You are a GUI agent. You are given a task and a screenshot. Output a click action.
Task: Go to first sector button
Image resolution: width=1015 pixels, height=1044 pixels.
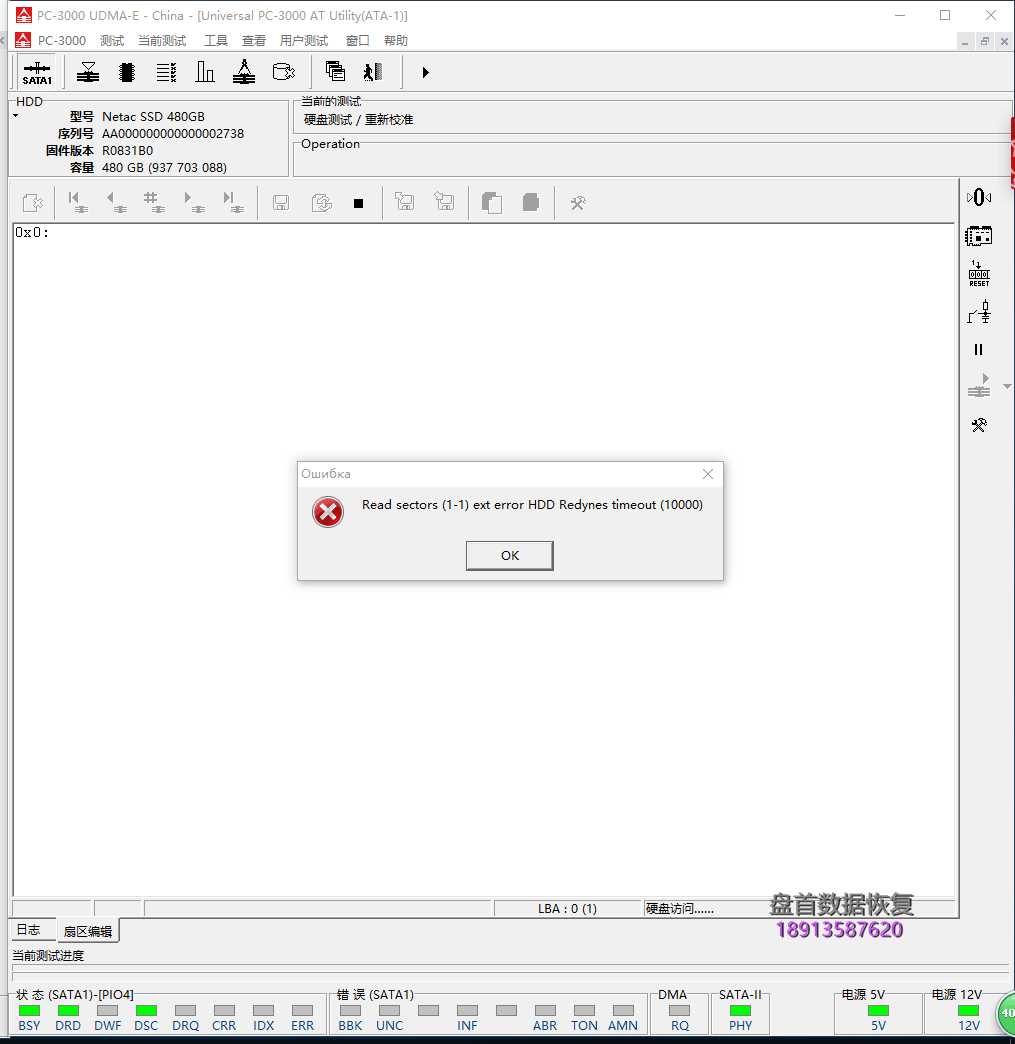(77, 202)
